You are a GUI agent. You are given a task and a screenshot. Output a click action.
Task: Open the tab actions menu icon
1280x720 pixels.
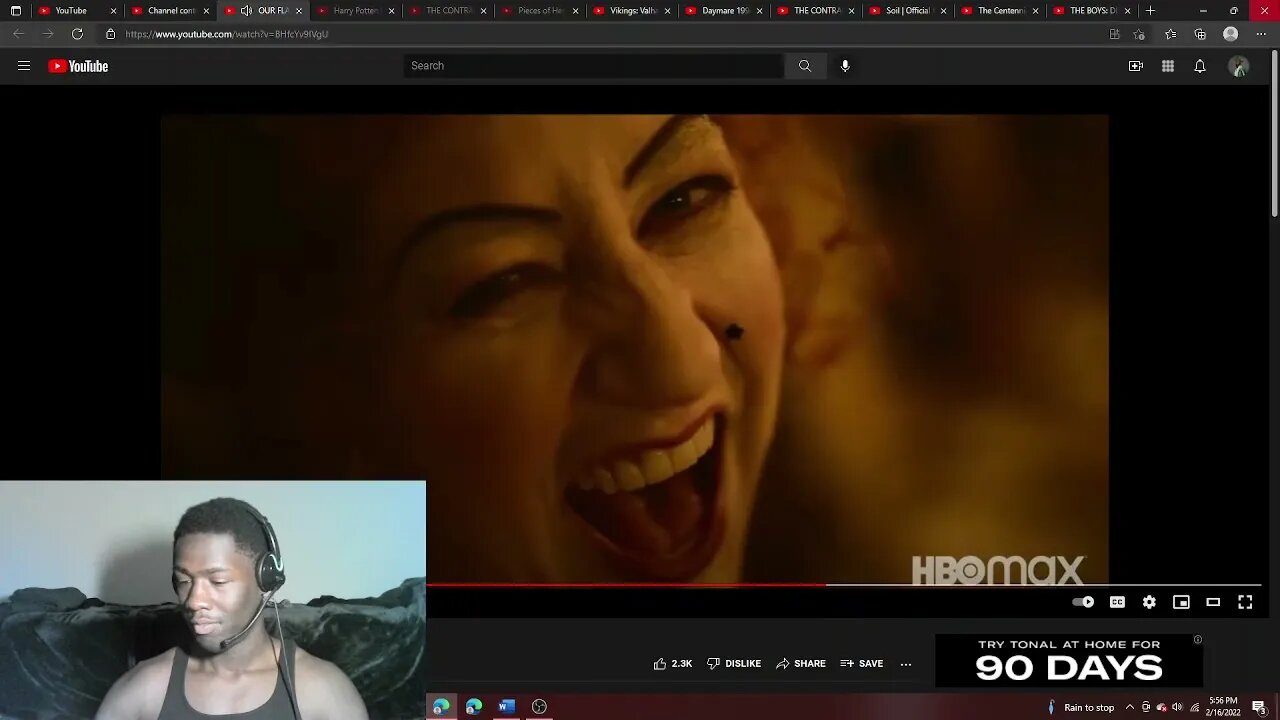[x=15, y=10]
